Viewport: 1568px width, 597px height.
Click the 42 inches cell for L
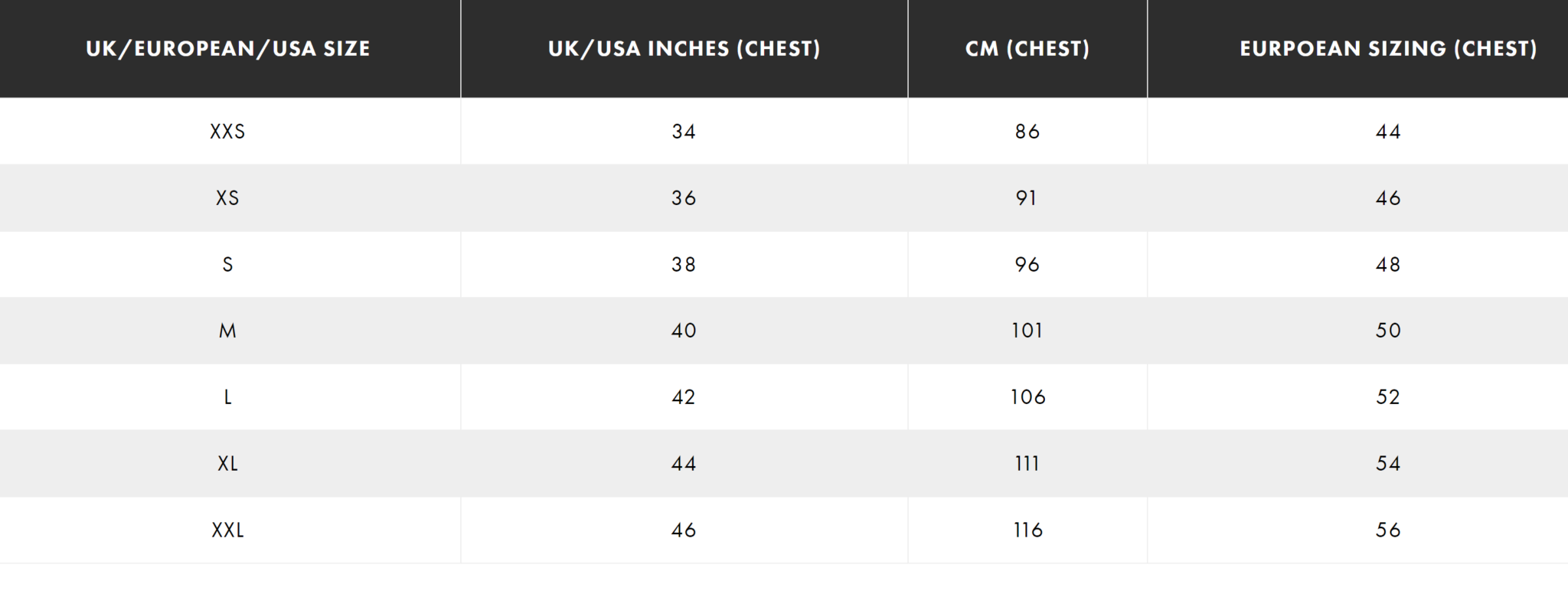[x=684, y=397]
